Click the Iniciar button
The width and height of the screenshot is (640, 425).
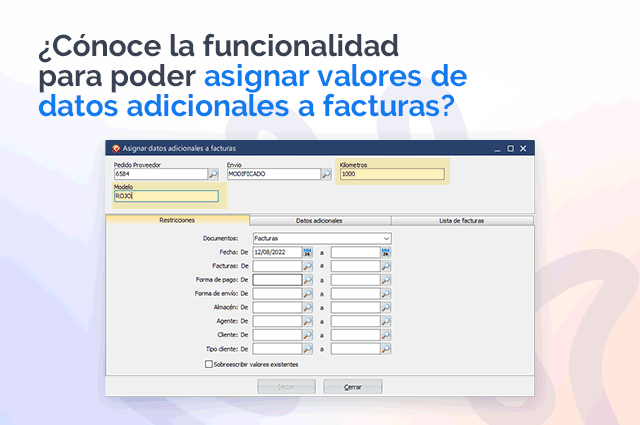(286, 386)
